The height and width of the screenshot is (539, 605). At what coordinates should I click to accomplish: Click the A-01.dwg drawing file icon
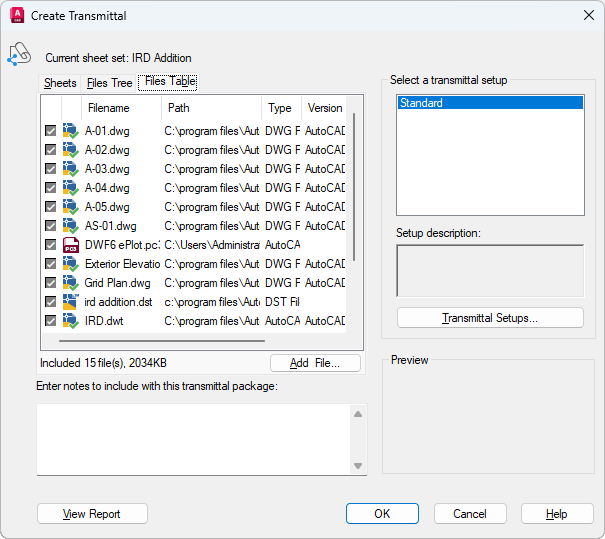71,131
